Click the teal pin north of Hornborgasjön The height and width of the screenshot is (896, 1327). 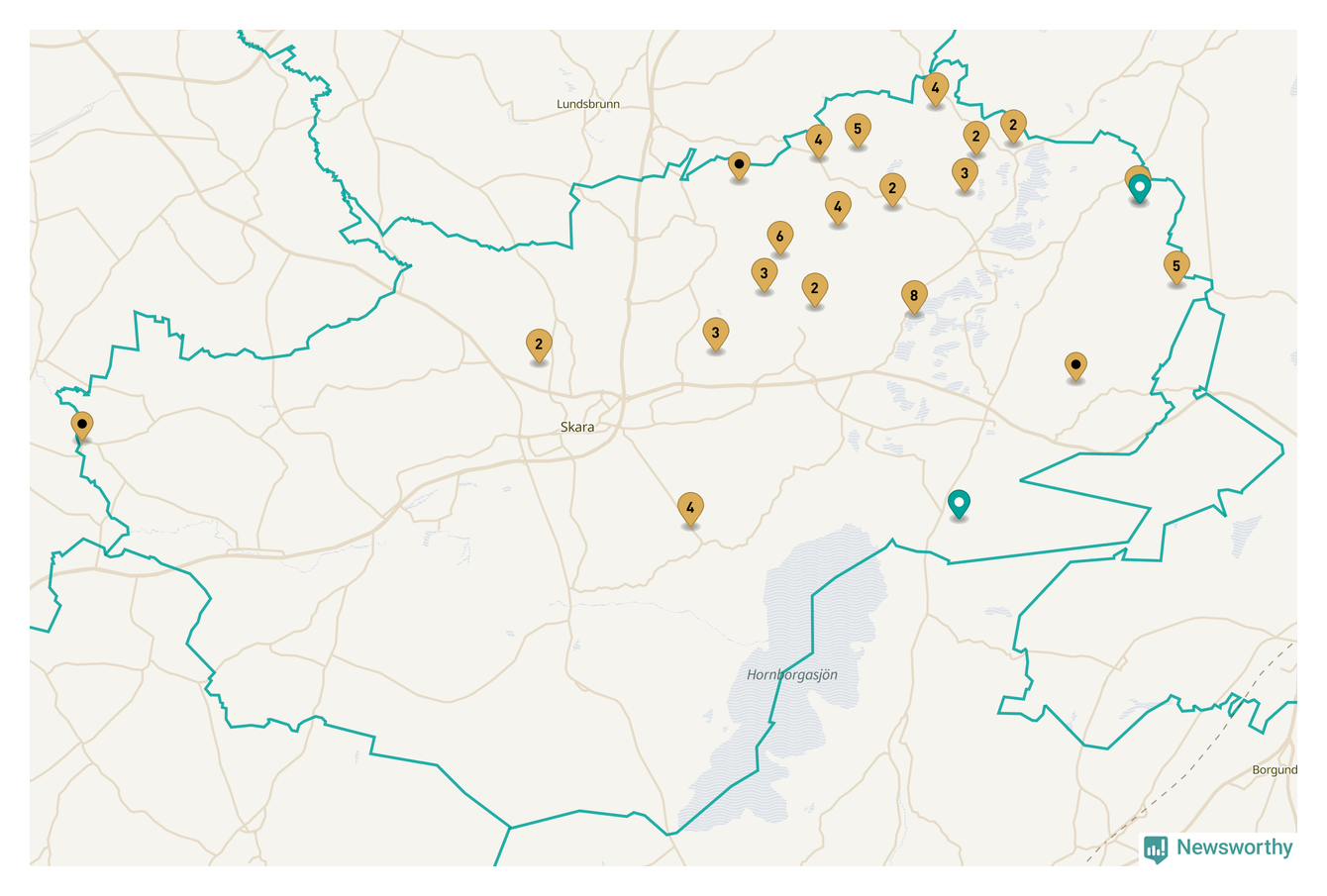click(958, 504)
